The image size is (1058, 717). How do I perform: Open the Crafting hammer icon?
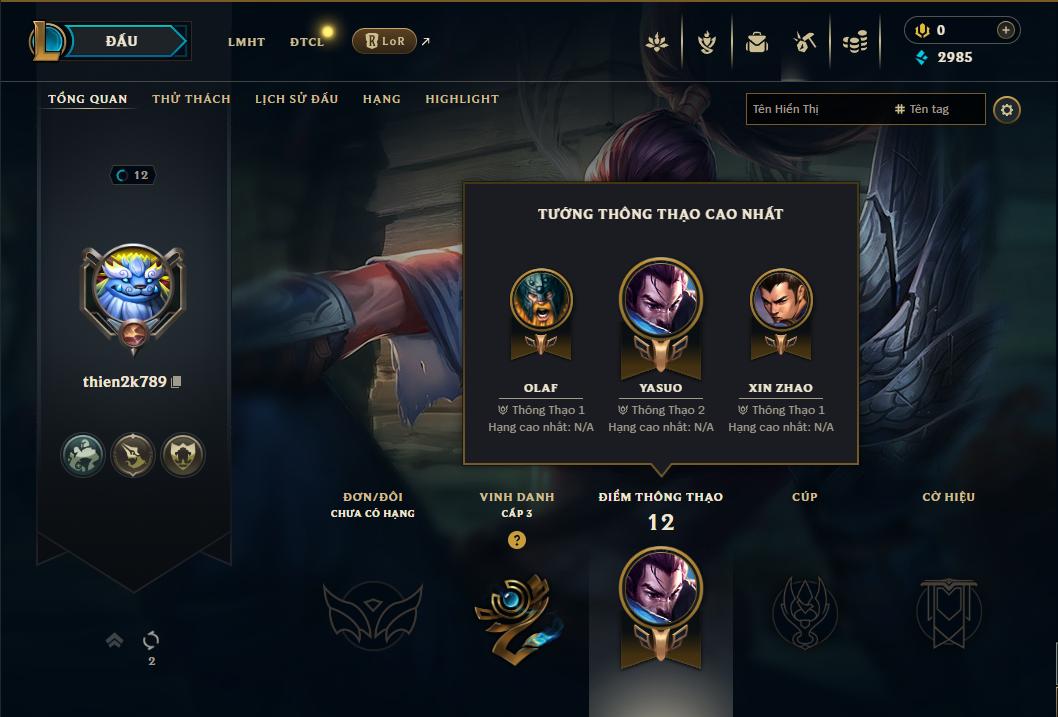click(x=805, y=43)
